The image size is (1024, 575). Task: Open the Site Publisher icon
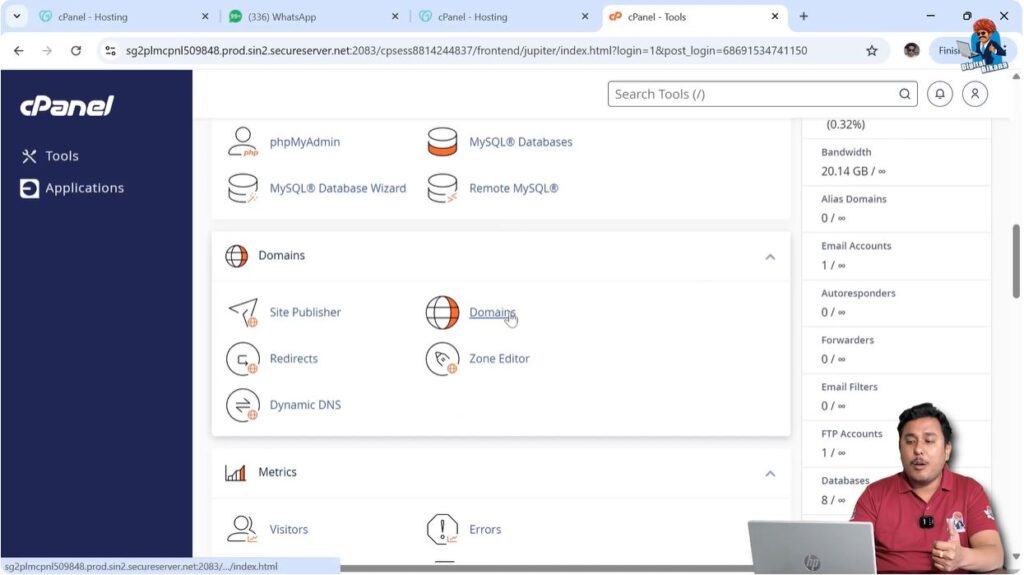(x=243, y=312)
